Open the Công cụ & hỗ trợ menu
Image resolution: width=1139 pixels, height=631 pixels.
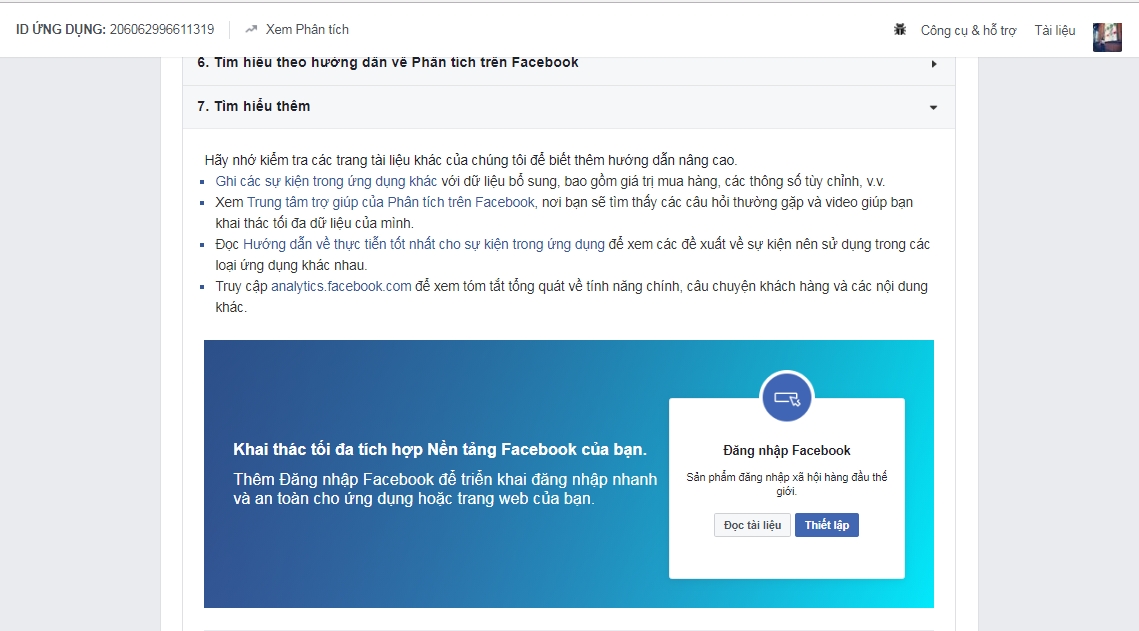968,30
